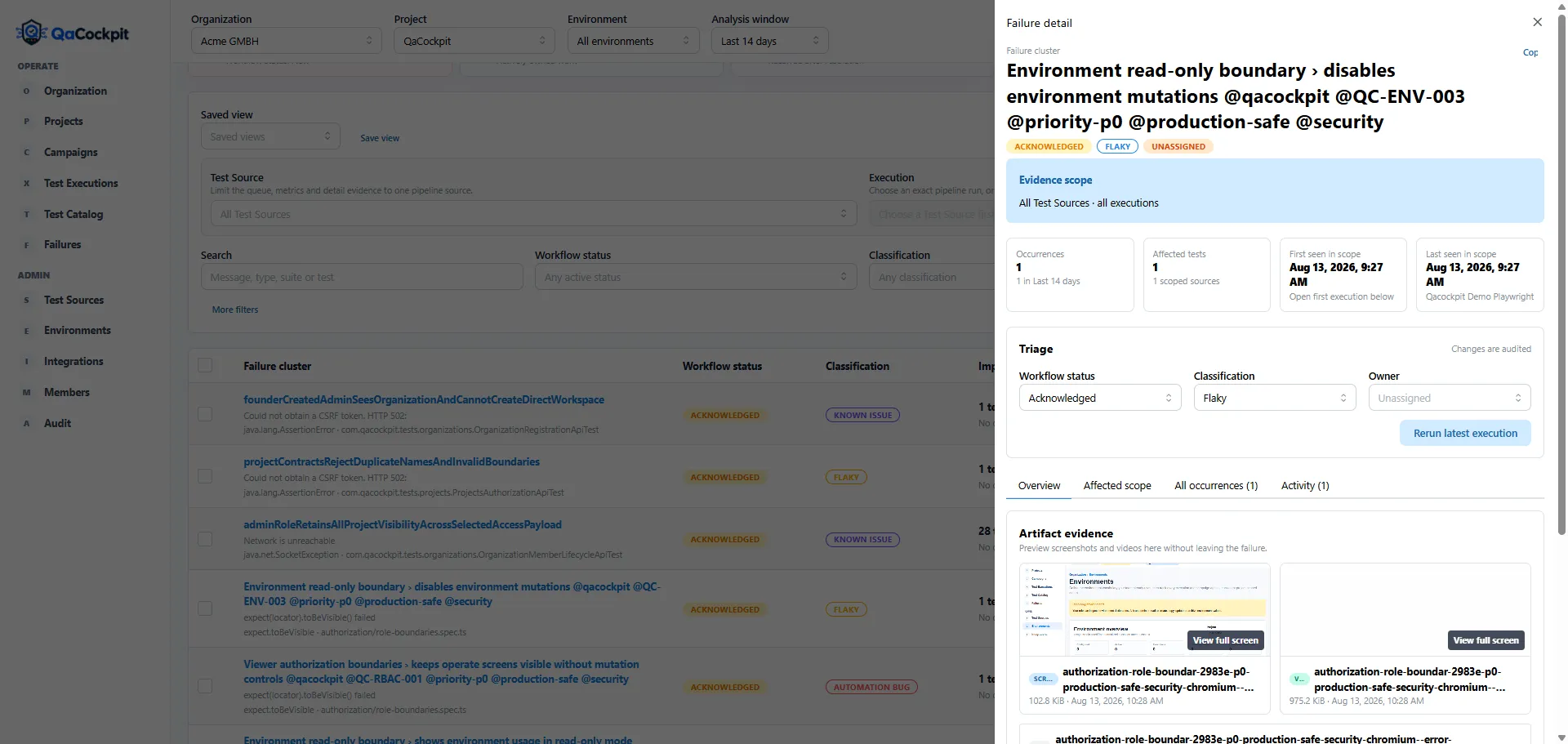Click the "Failure cluster" column header
The image size is (1568, 744).
[x=277, y=367]
